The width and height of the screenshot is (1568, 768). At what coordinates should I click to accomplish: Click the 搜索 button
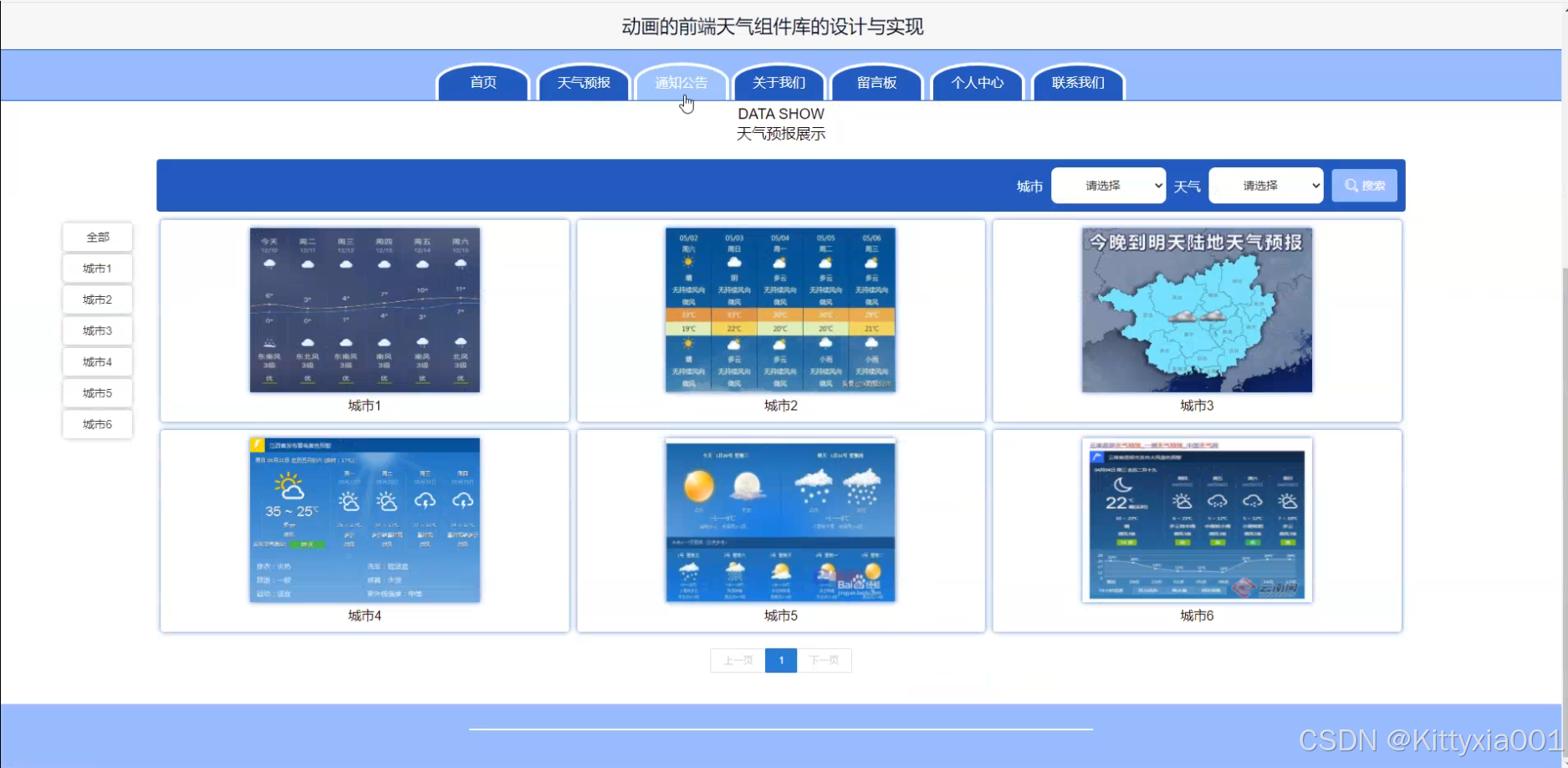pyautogui.click(x=1364, y=185)
